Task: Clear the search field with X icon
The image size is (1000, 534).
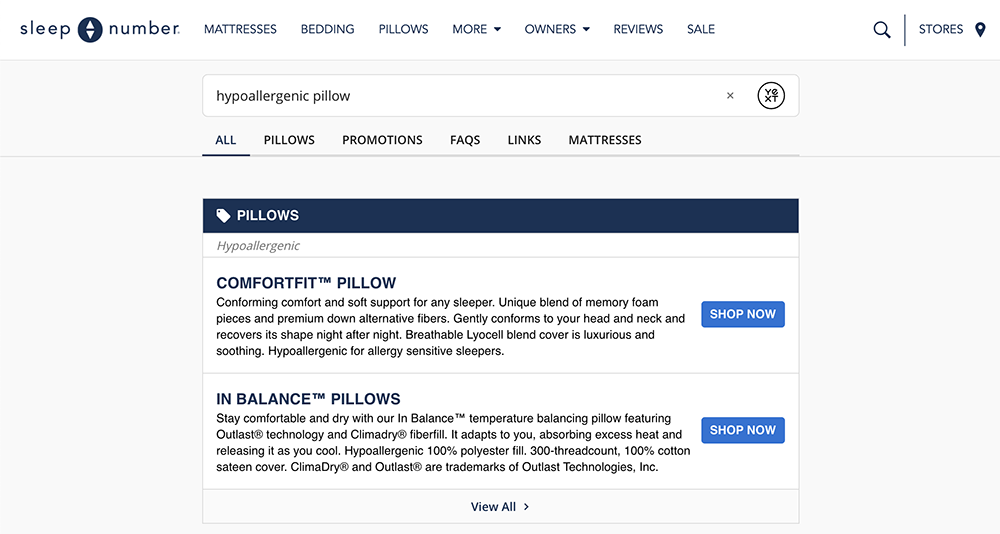Action: point(730,96)
